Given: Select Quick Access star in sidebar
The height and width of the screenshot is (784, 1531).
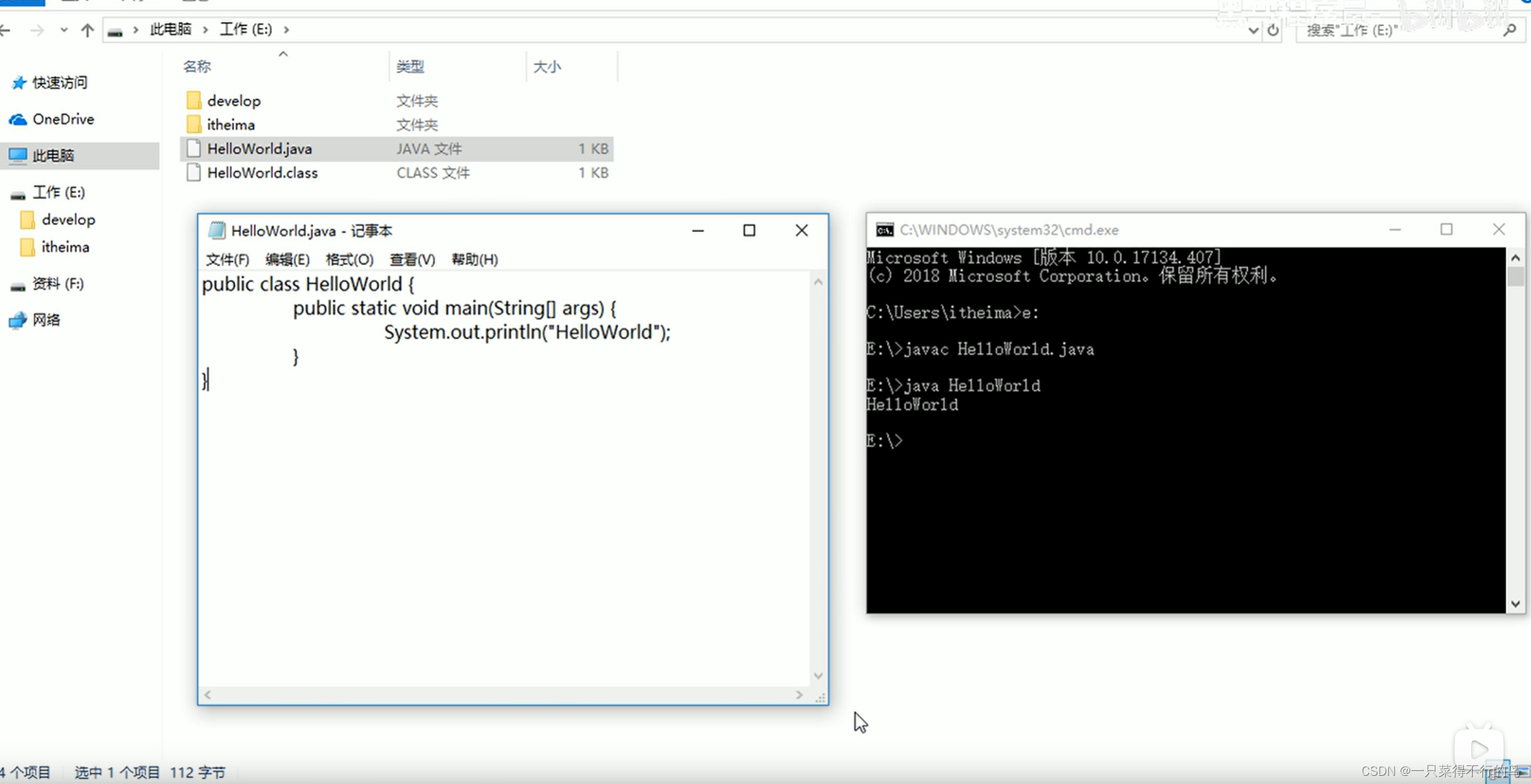Looking at the screenshot, I should pyautogui.click(x=19, y=83).
